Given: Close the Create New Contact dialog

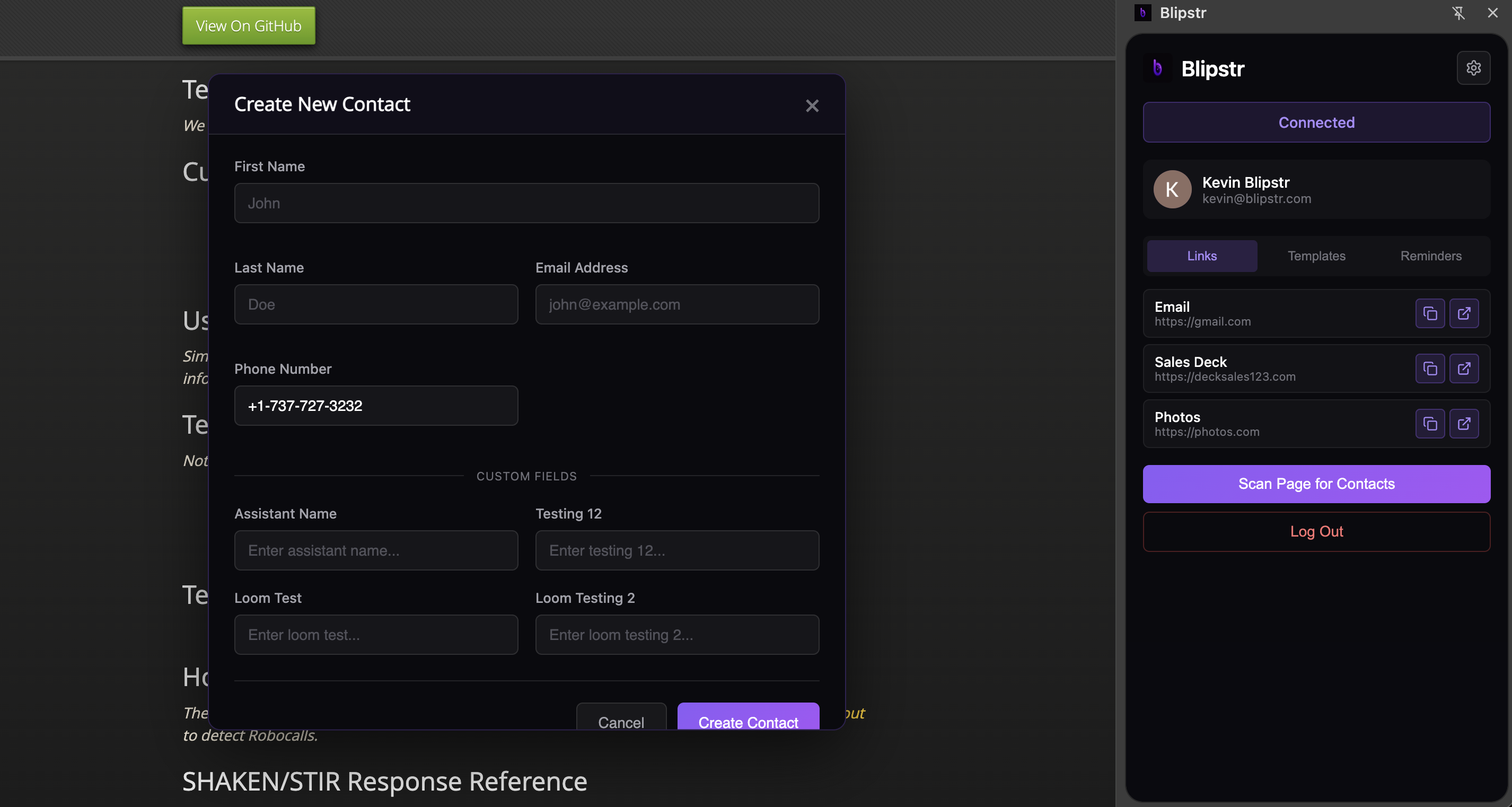Looking at the screenshot, I should point(812,106).
